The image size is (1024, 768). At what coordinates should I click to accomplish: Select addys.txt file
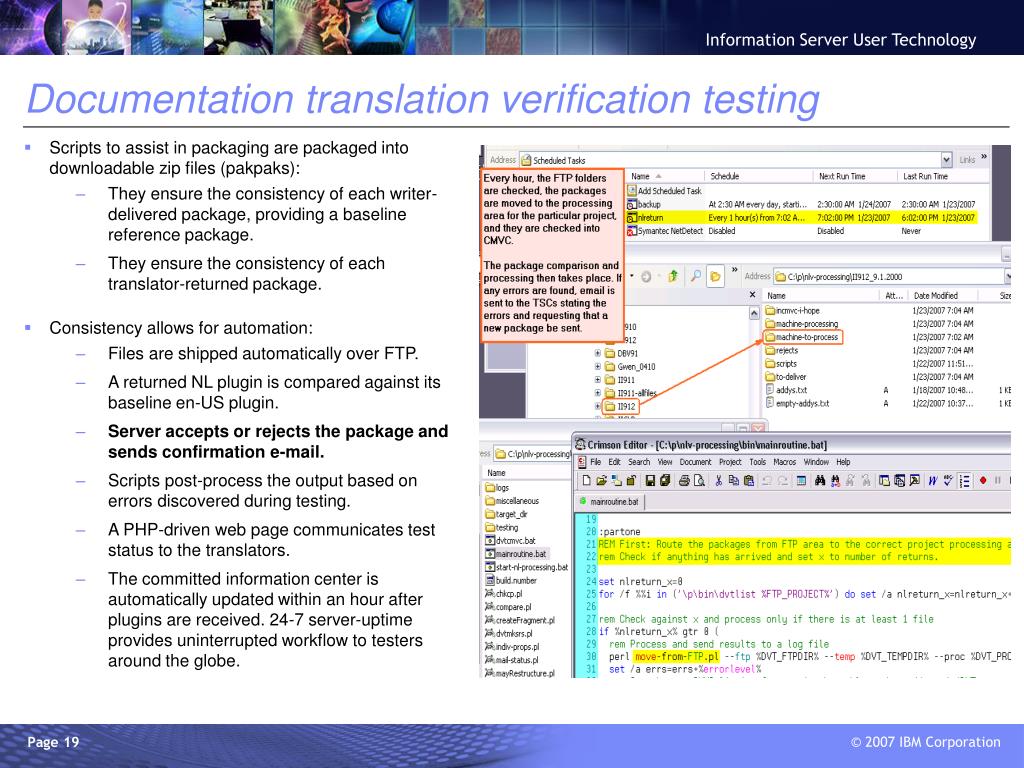(786, 390)
